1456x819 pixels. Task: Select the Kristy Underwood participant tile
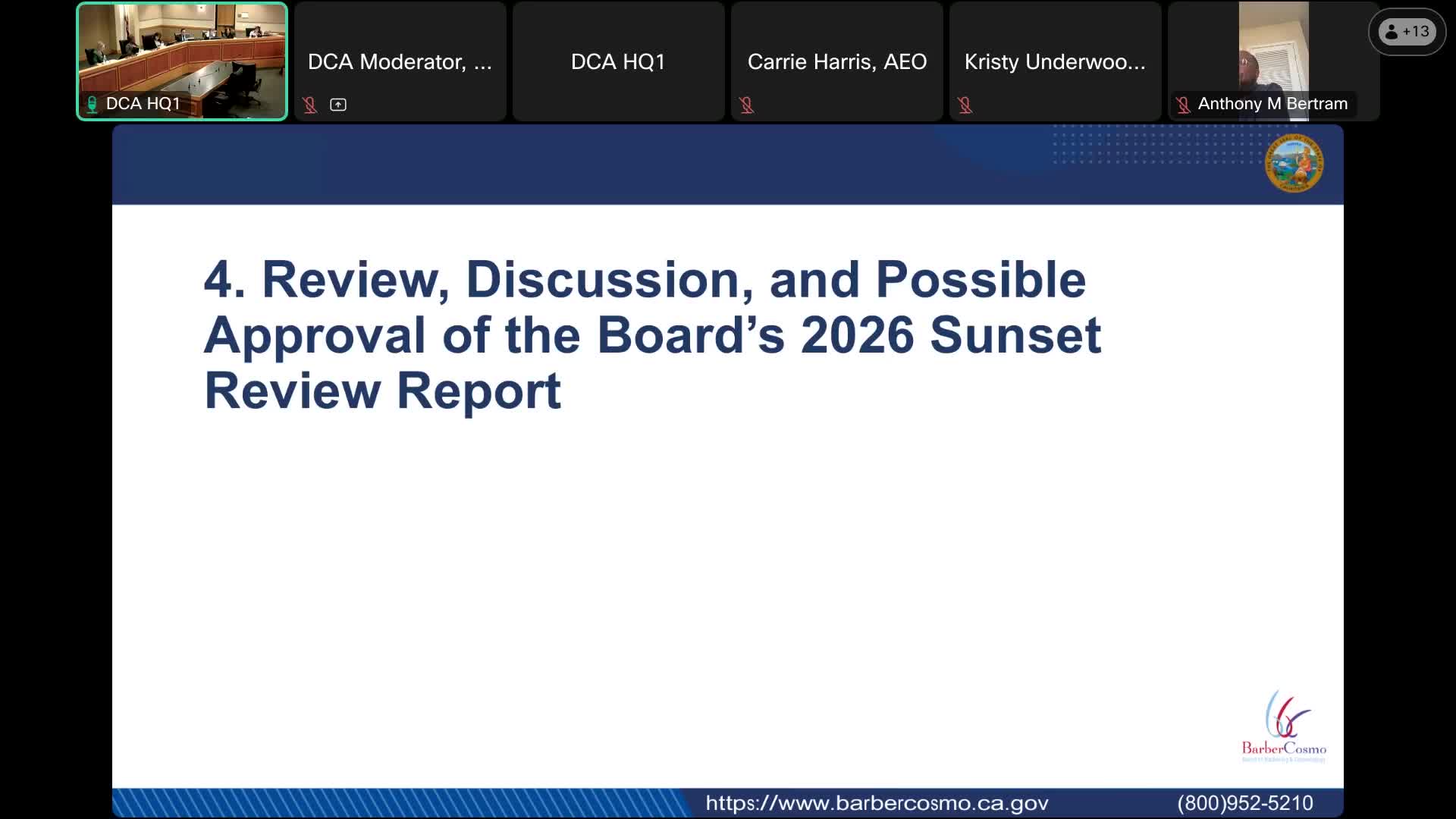click(x=1055, y=61)
